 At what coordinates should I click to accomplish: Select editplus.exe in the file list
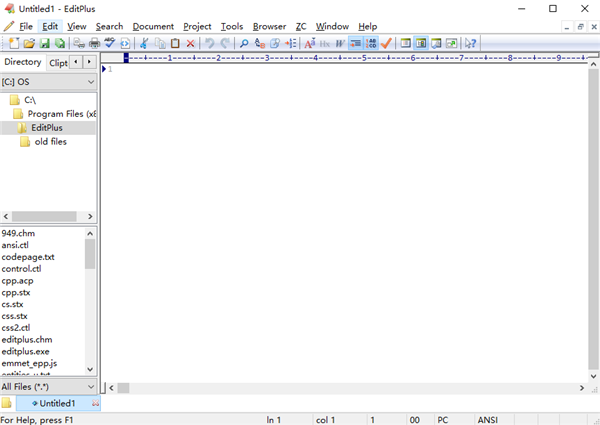(x=25, y=352)
